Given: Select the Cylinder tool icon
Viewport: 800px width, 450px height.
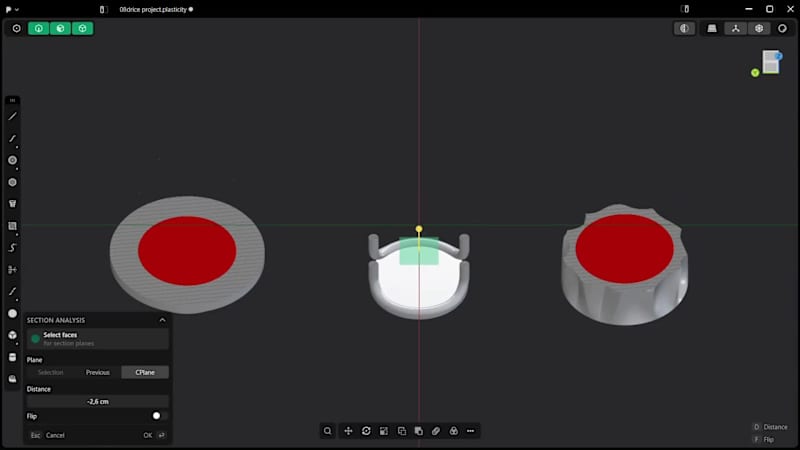Looking at the screenshot, I should point(13,357).
